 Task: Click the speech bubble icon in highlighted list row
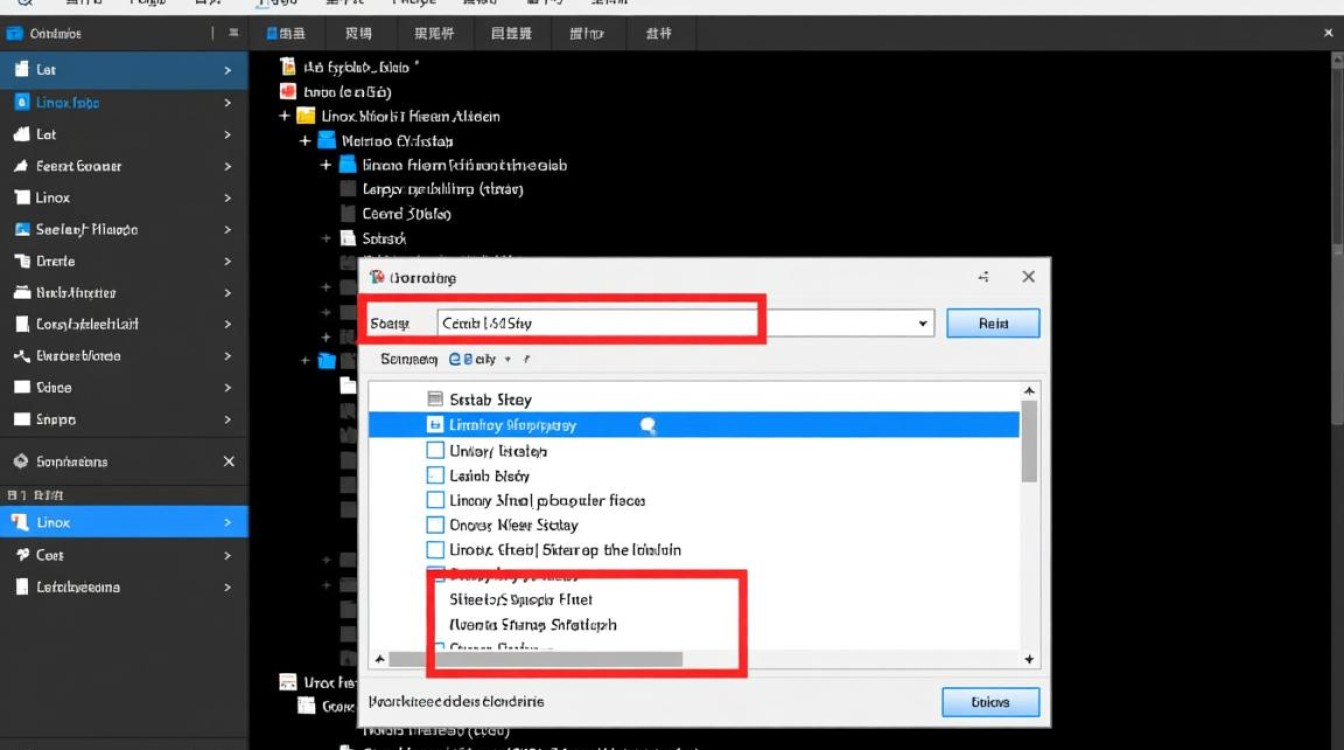coord(647,426)
